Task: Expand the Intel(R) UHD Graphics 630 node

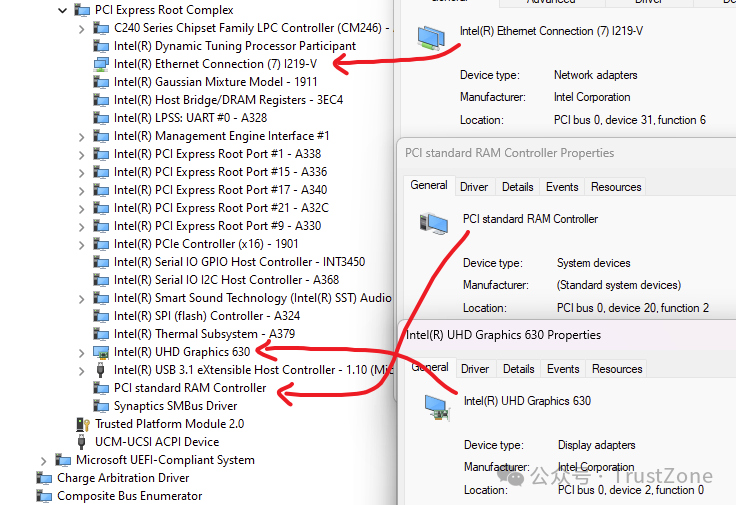Action: click(81, 352)
